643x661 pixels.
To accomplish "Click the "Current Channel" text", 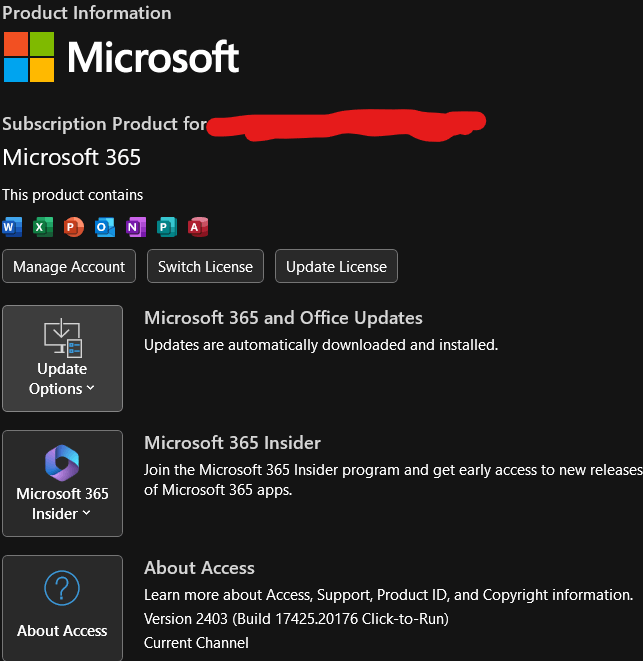I will point(196,643).
